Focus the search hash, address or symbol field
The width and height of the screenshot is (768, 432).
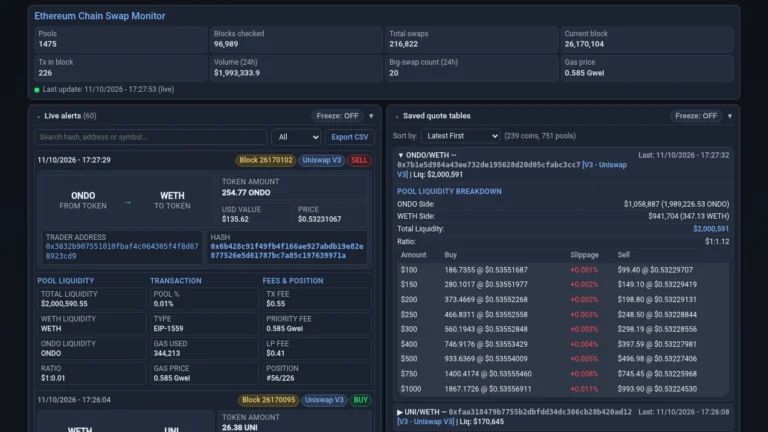tap(151, 137)
